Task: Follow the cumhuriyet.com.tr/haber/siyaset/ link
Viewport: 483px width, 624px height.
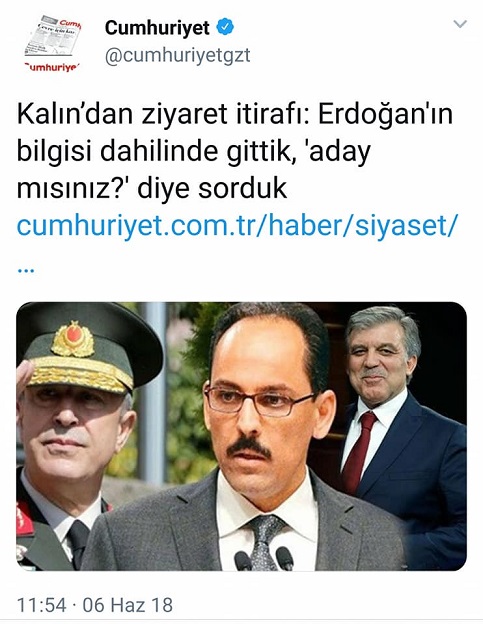Action: [x=238, y=224]
